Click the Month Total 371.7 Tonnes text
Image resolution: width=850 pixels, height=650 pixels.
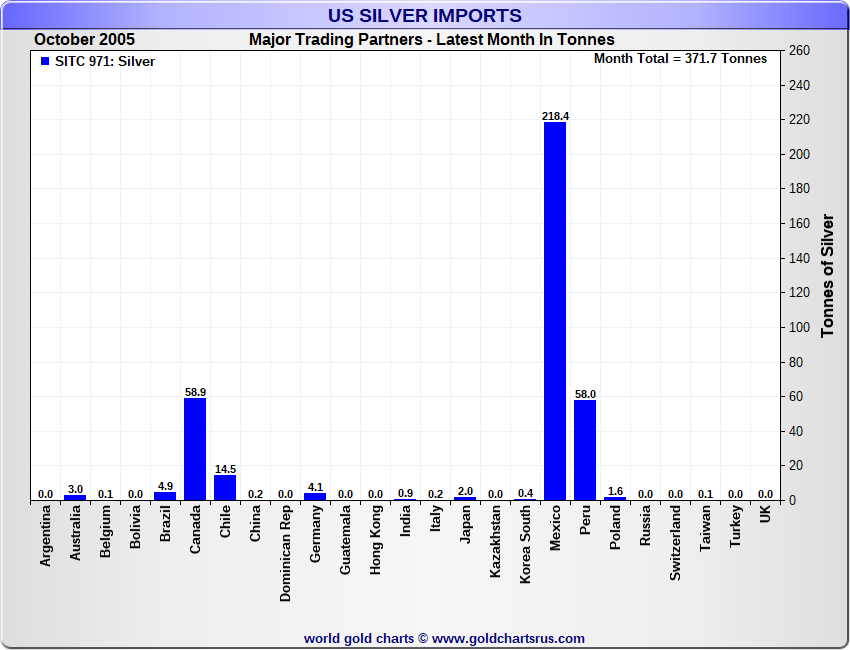[x=680, y=59]
